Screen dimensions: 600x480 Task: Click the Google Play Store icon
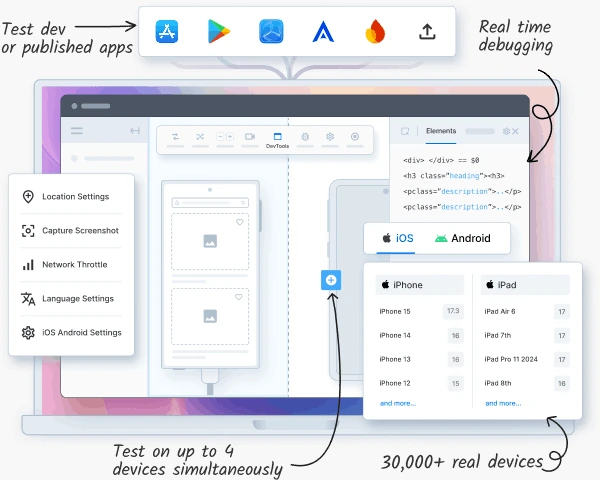pyautogui.click(x=218, y=31)
